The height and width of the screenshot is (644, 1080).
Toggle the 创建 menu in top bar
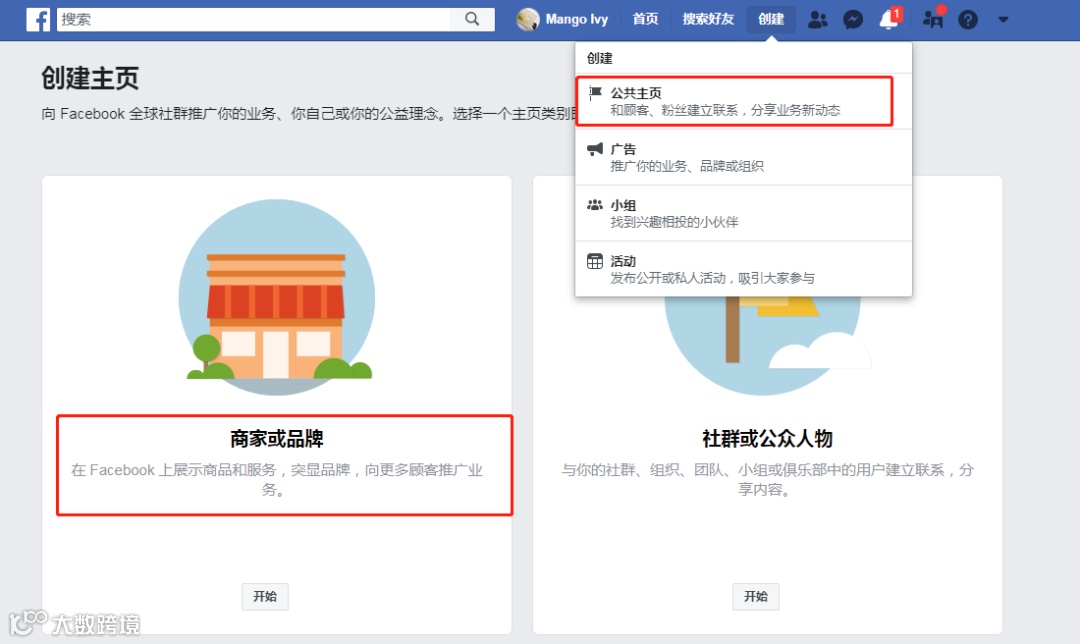pyautogui.click(x=771, y=19)
